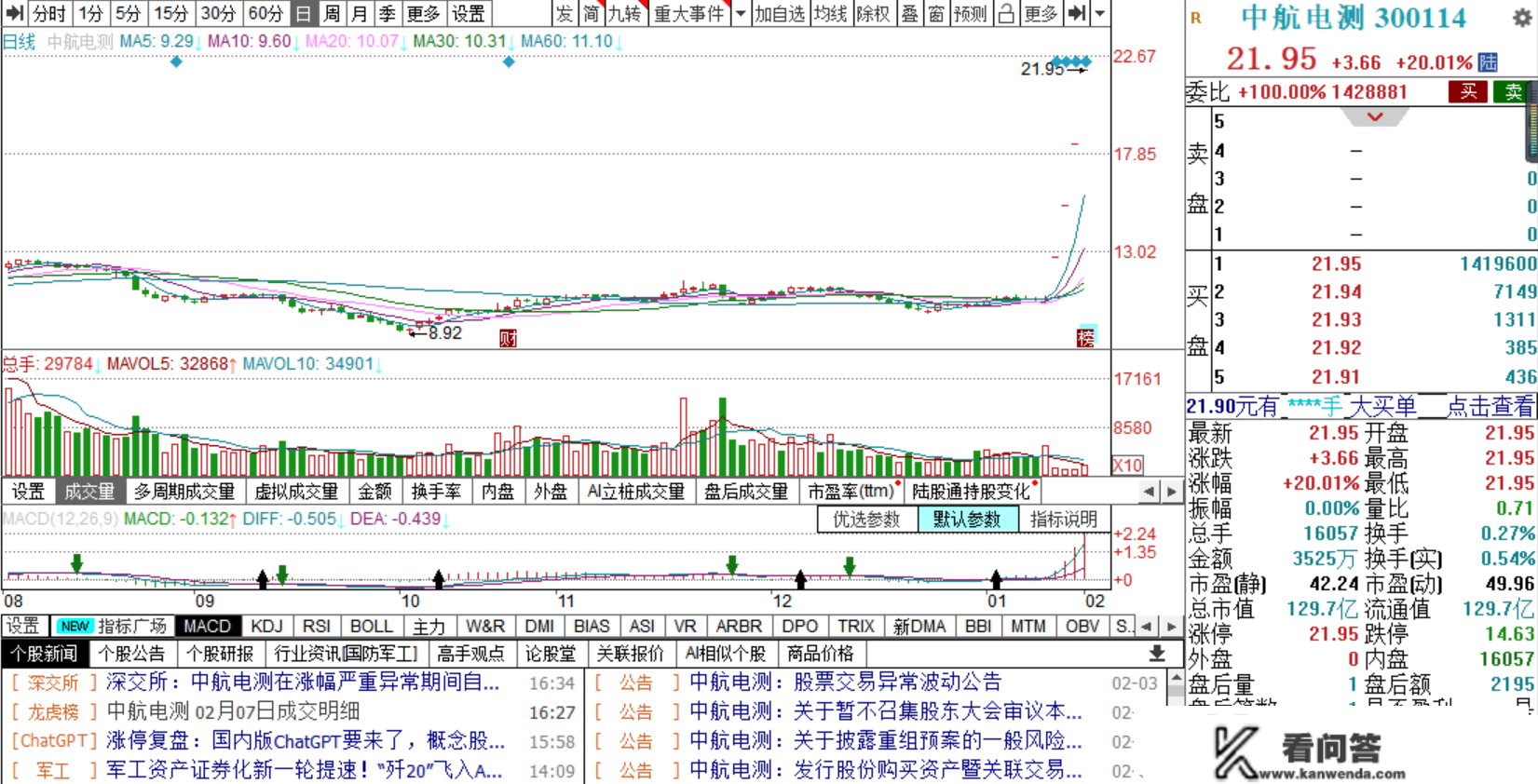The image size is (1538, 784).
Task: Click the R marker before 中航电测
Action: click(x=1196, y=18)
